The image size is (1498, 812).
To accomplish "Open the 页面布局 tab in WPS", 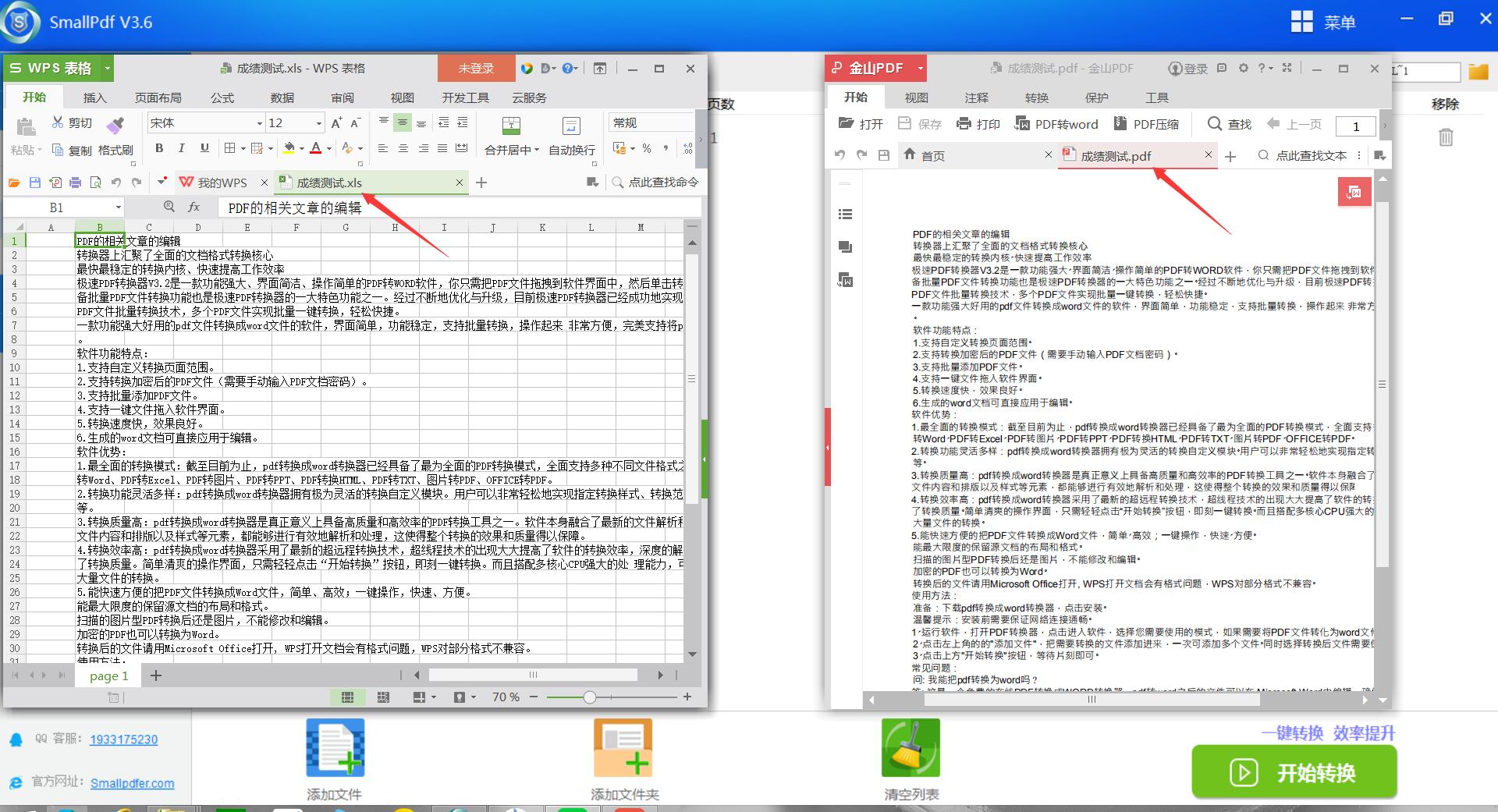I will tap(158, 98).
